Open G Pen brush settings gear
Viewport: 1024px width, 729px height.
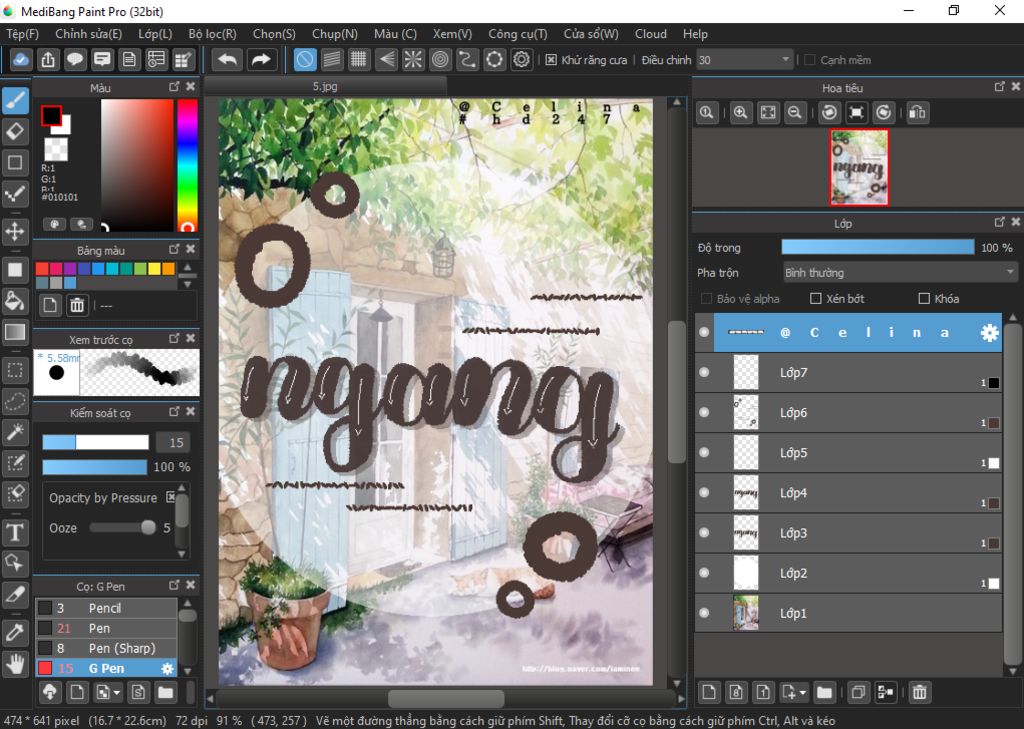(x=167, y=668)
